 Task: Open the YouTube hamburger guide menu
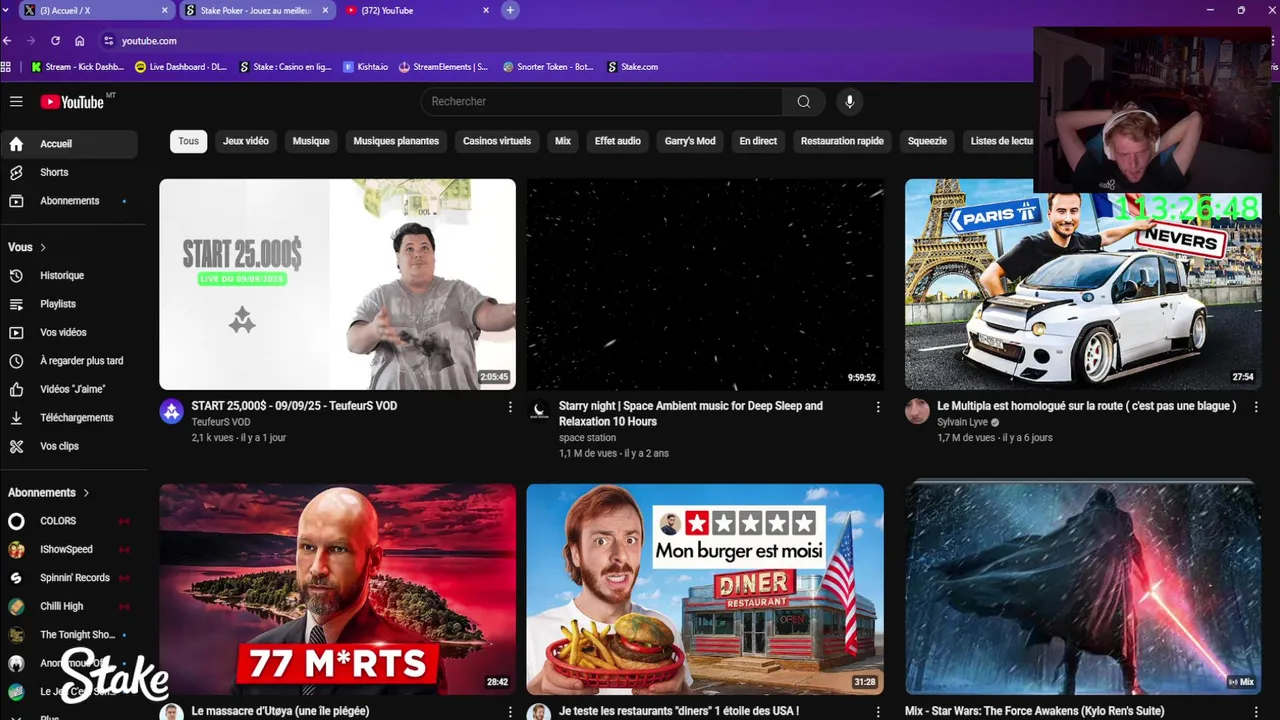click(x=16, y=101)
